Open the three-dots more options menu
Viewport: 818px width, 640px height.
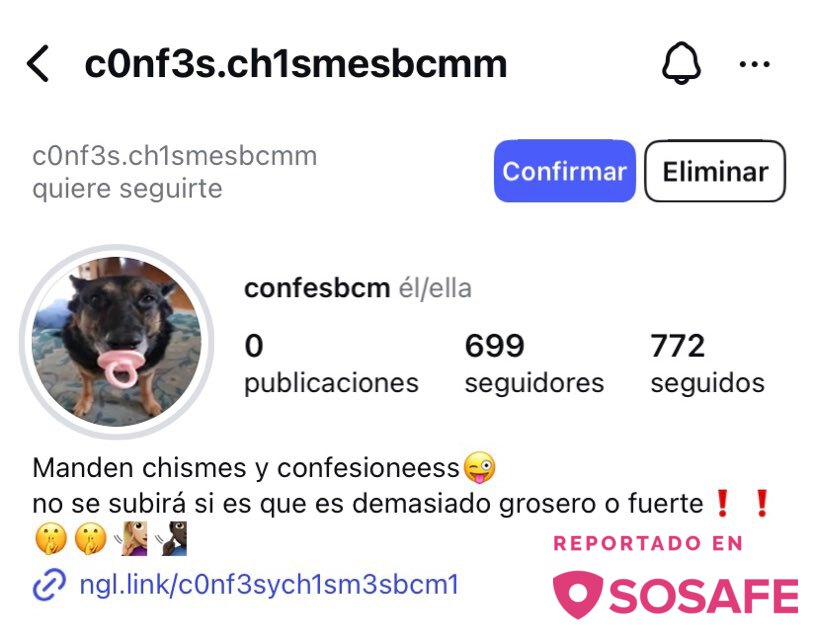(754, 64)
